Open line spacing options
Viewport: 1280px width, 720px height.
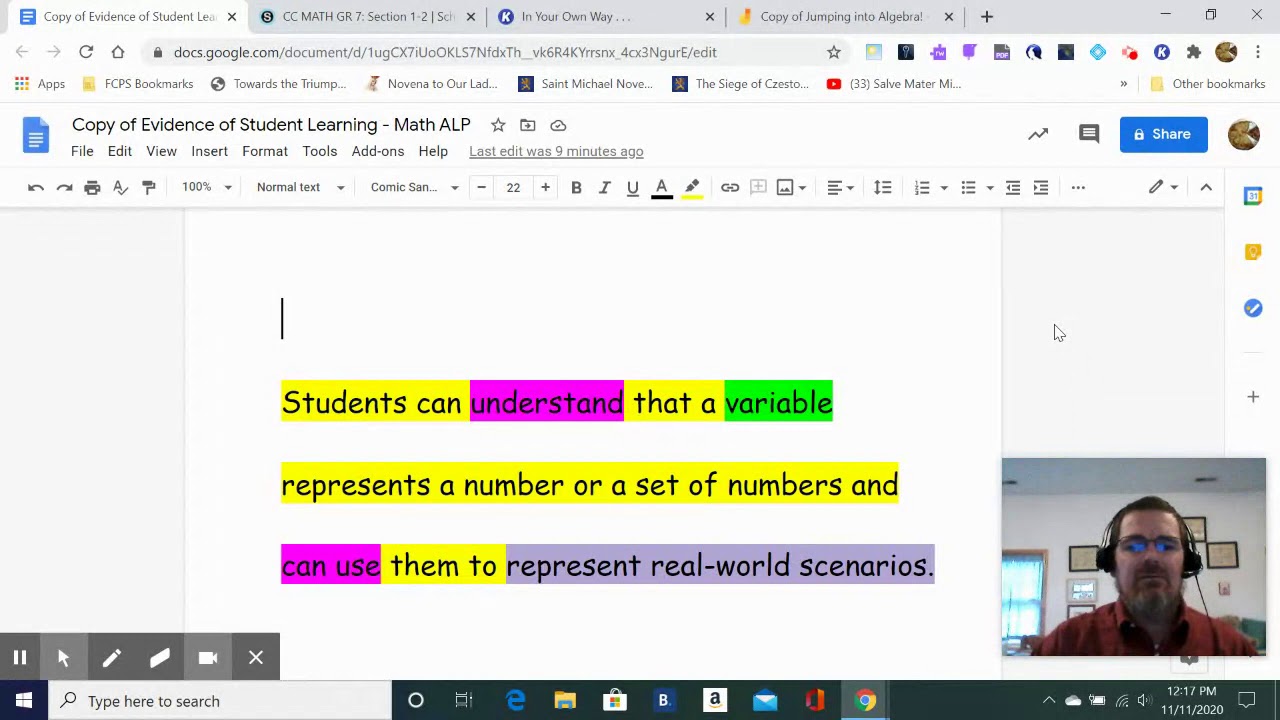pos(882,187)
